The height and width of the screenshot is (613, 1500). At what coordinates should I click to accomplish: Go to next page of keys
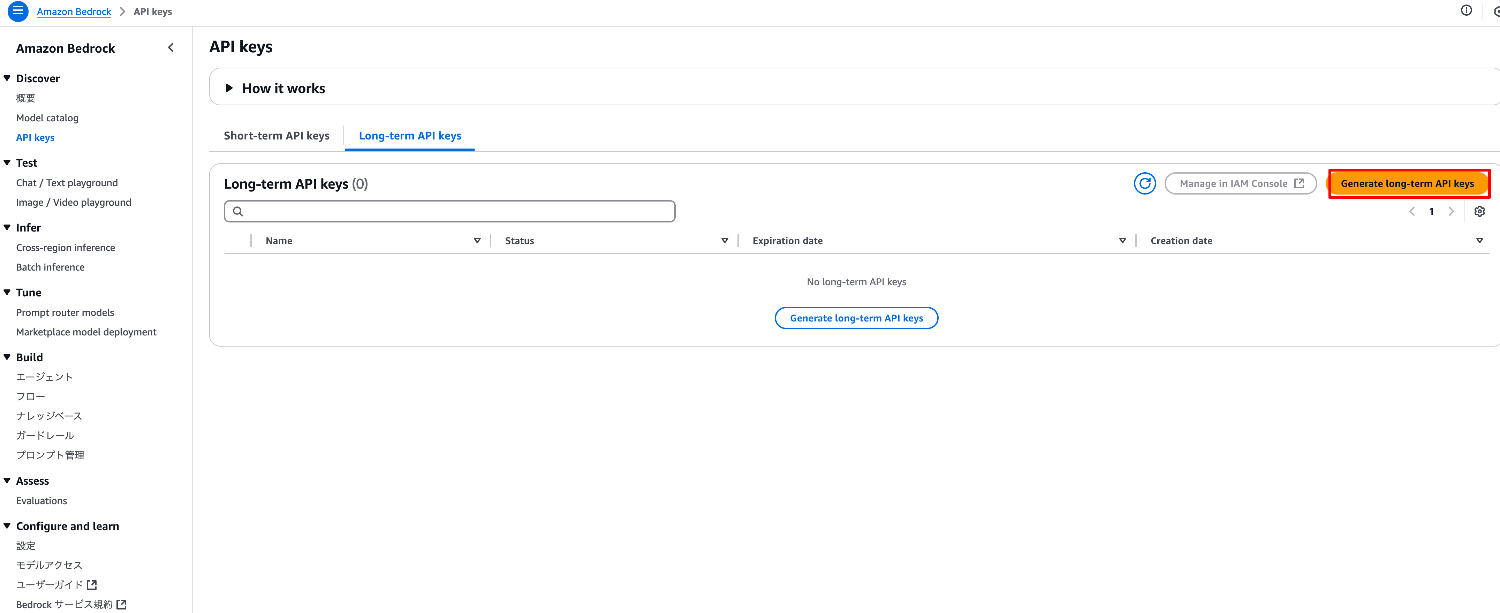pos(1451,212)
